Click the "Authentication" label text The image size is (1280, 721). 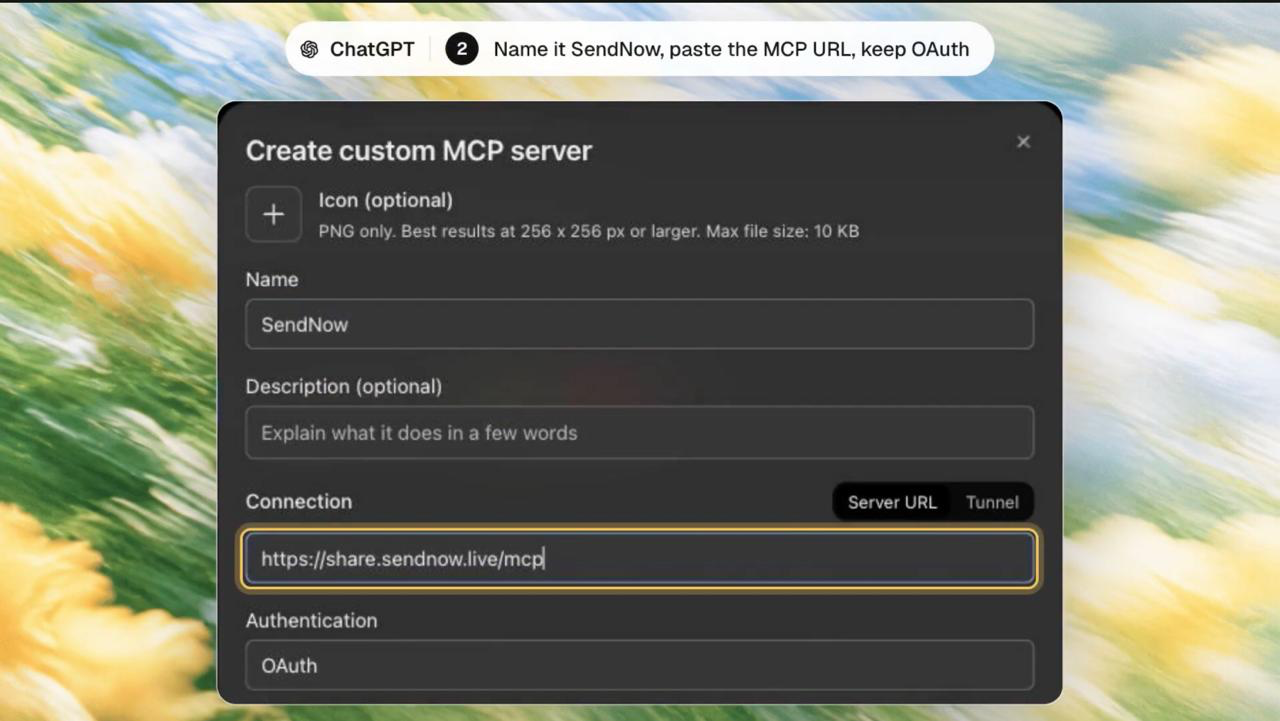tap(312, 620)
